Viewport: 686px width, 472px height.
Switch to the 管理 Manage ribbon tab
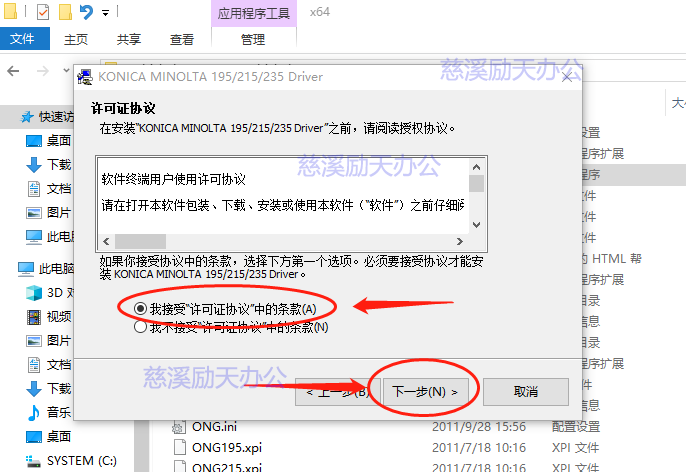[x=253, y=40]
